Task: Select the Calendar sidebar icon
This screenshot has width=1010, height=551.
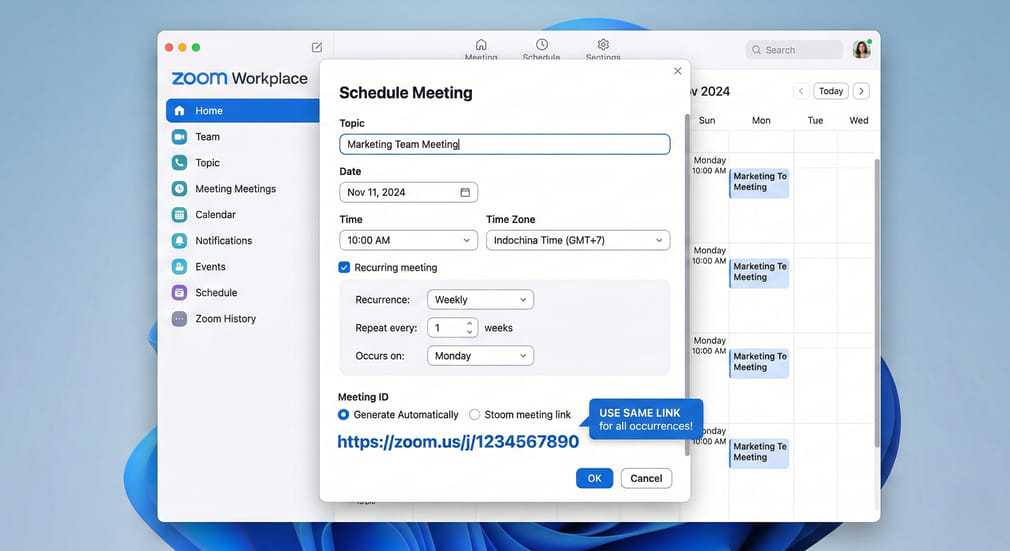Action: click(x=179, y=215)
